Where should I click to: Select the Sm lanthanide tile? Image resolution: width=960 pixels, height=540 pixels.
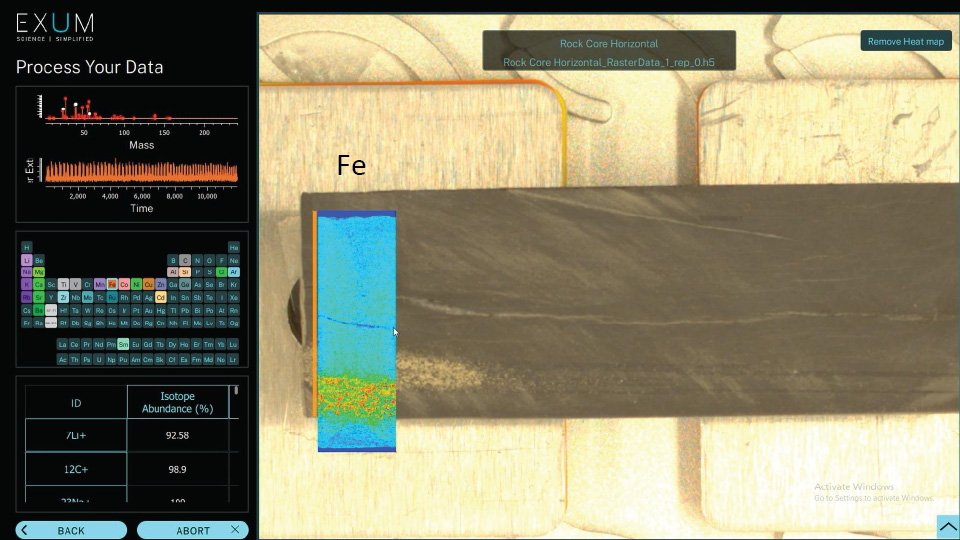tap(123, 344)
